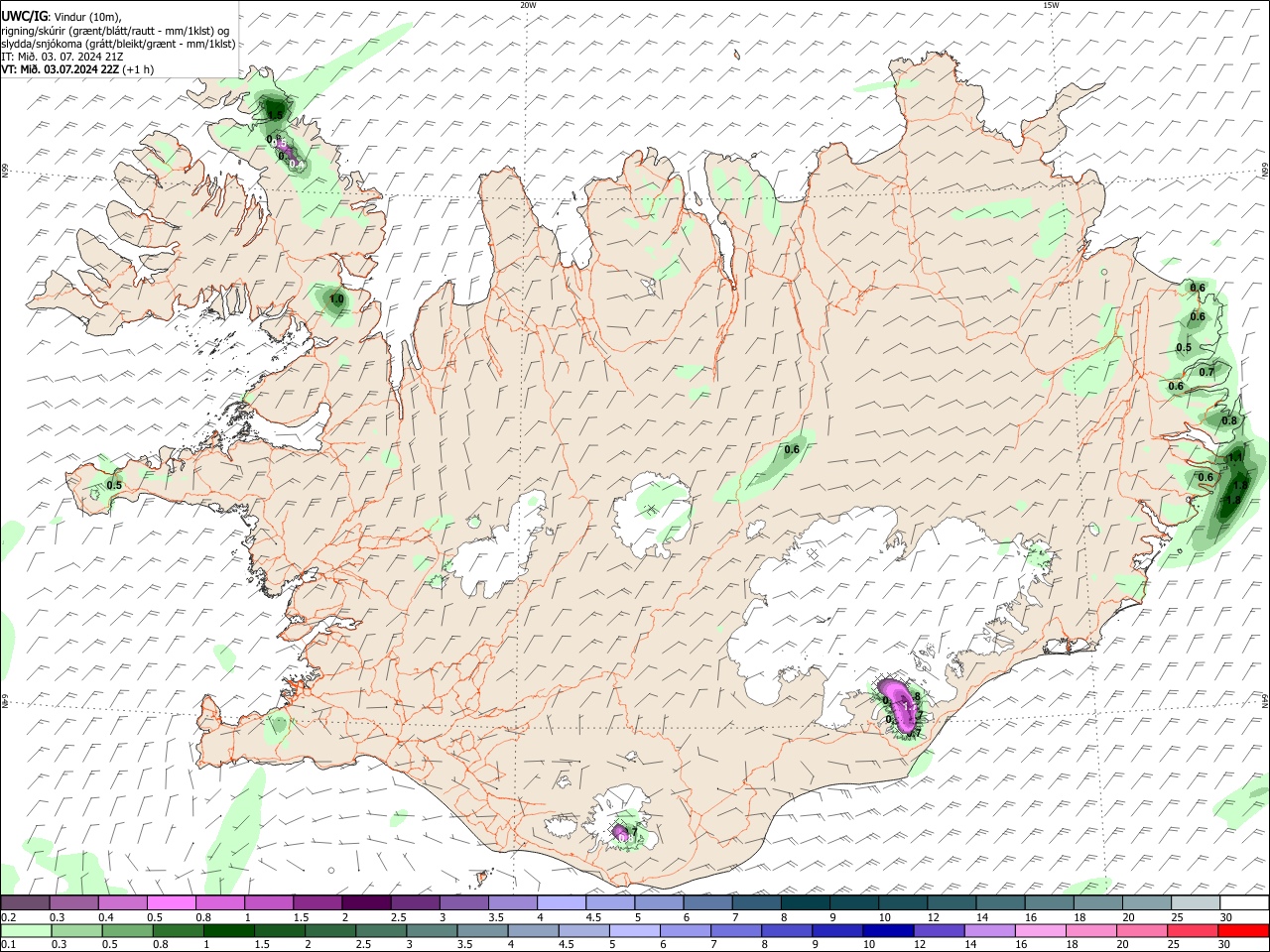Select the 'IT: Mið. 03. 07. 2024 21Z' line
1270x952 pixels.
pos(63,57)
